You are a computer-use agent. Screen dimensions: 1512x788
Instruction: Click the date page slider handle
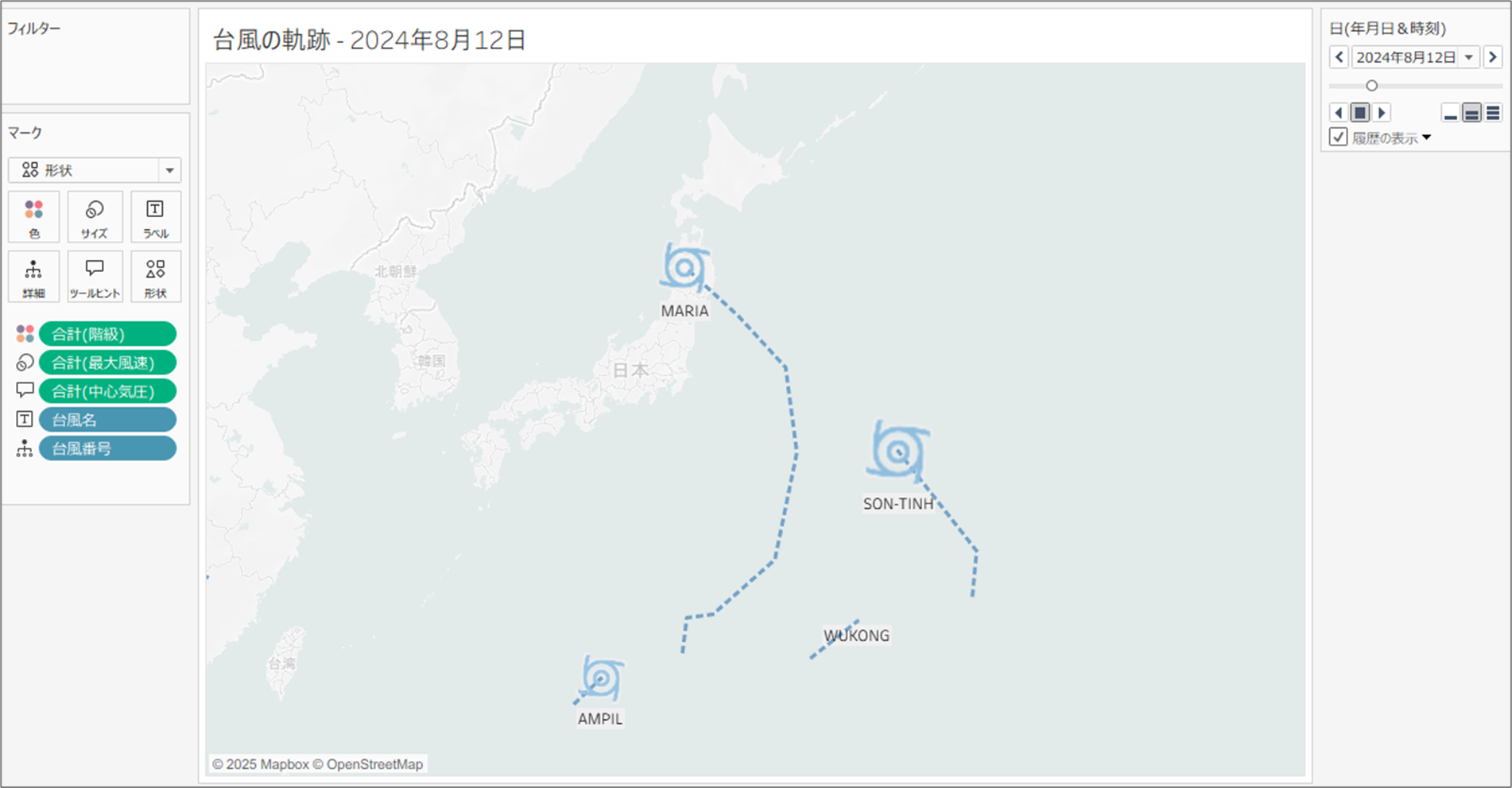click(1371, 85)
